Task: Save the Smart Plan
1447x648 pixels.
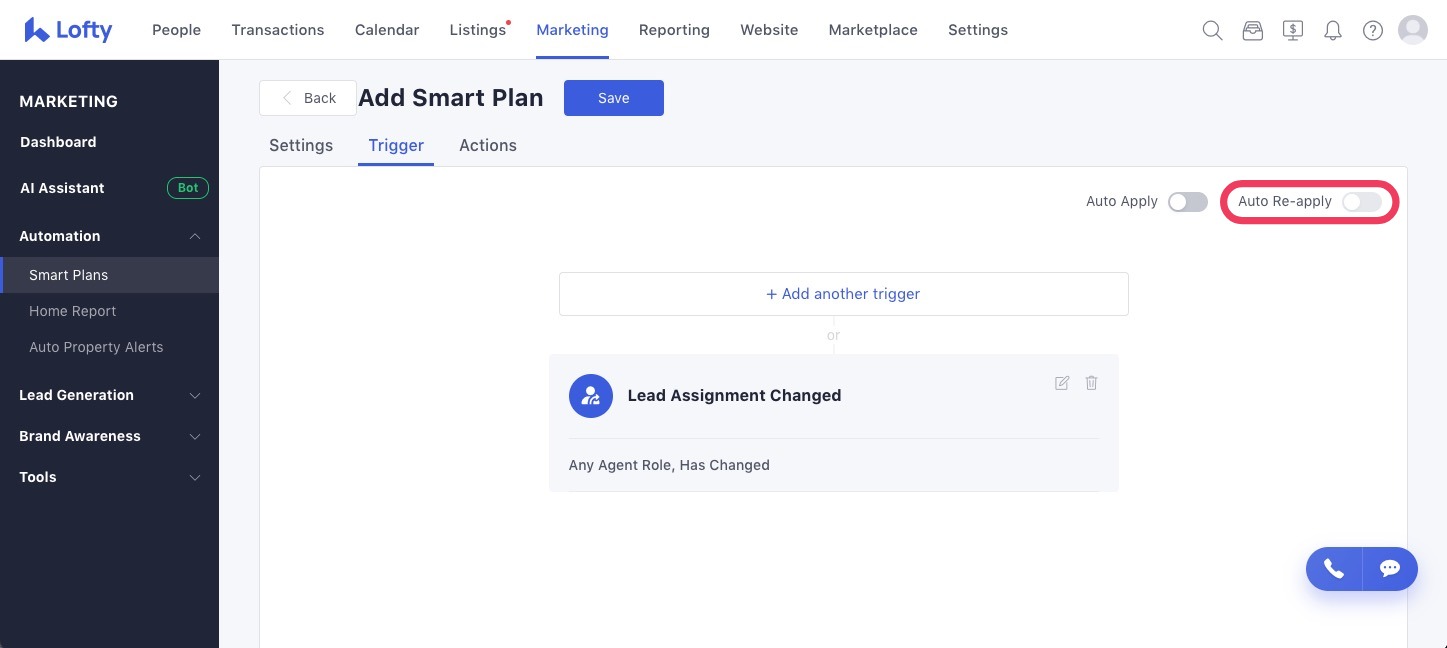Action: [x=614, y=98]
